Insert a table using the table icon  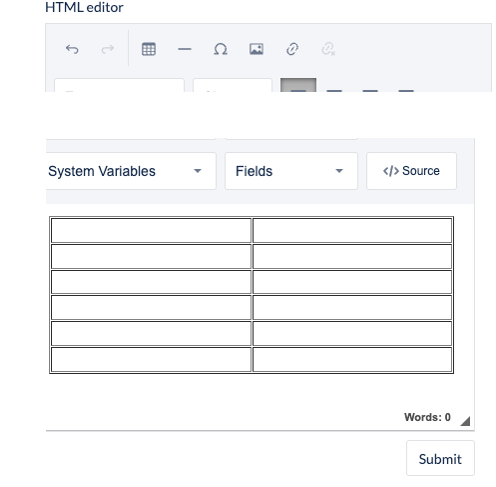click(149, 49)
